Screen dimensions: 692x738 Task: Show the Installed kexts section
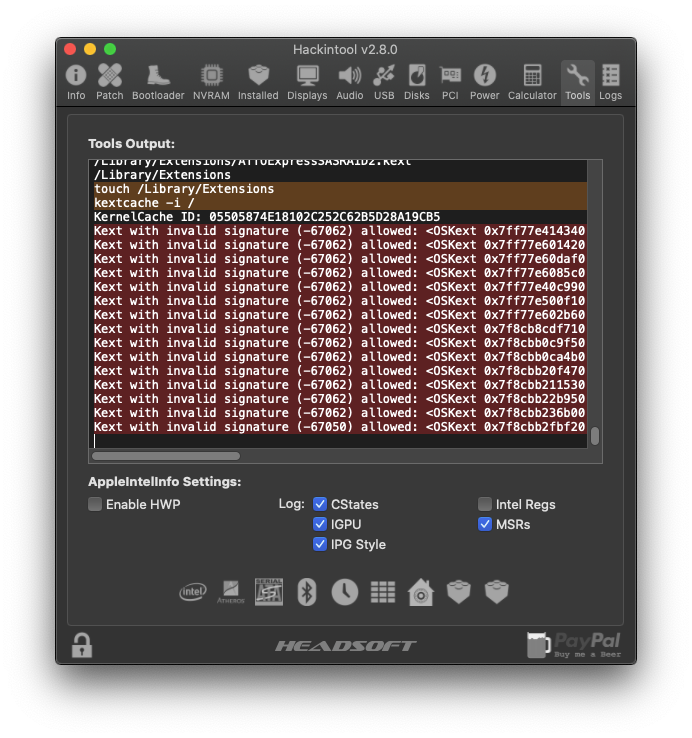pos(258,82)
